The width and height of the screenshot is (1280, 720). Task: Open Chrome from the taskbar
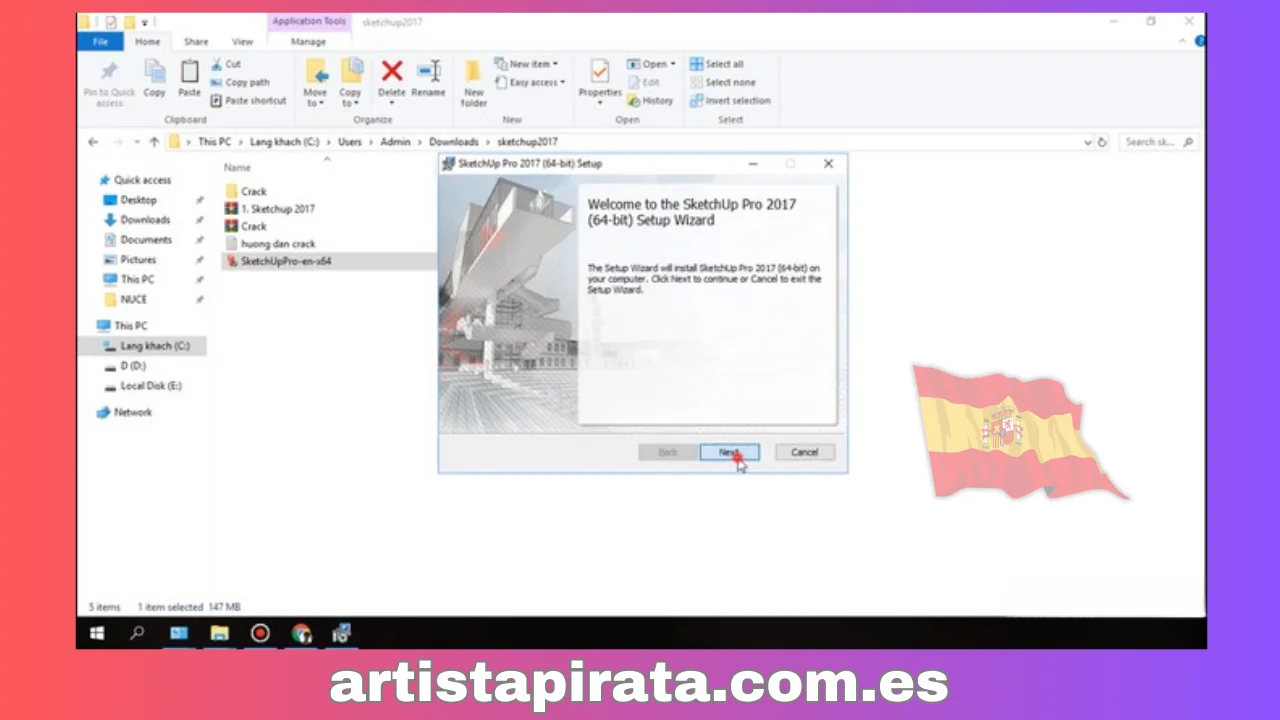pos(301,633)
